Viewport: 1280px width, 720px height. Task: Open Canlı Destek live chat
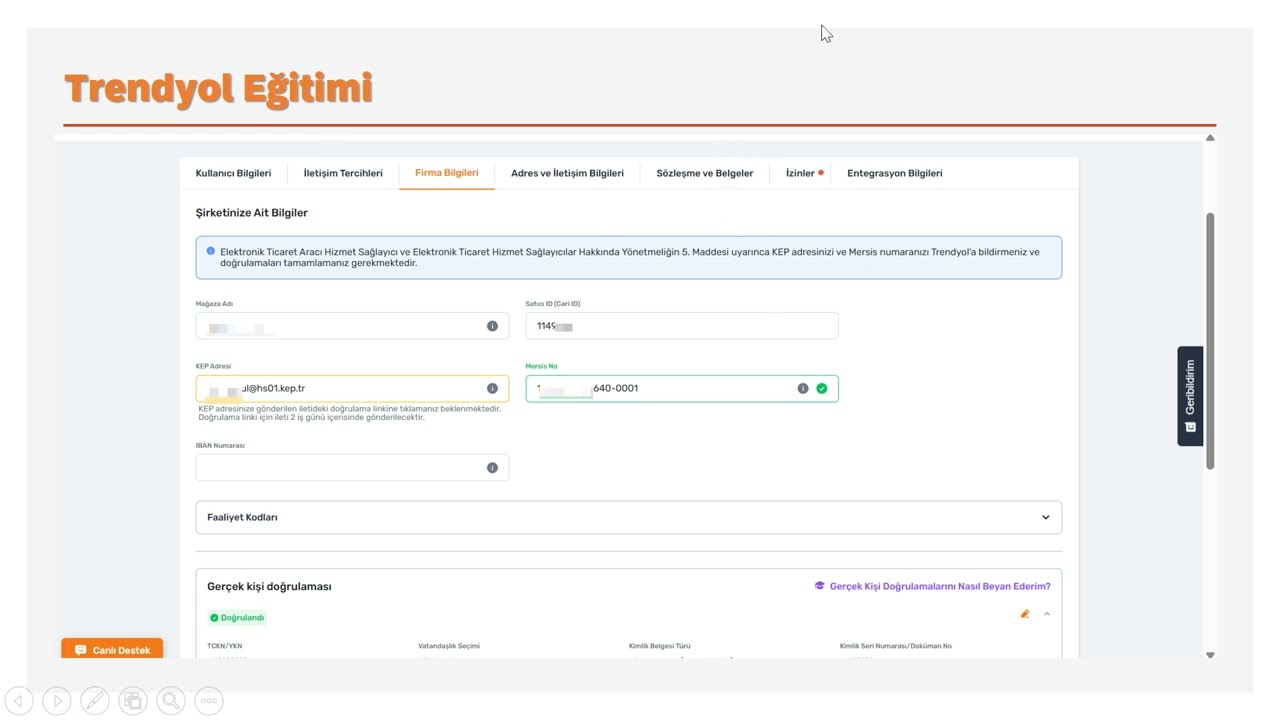[112, 650]
